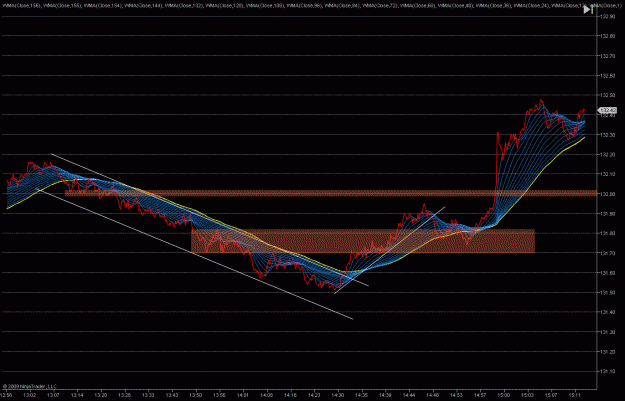Select the current price marker 132.42
This screenshot has width=625, height=401.
tap(607, 110)
